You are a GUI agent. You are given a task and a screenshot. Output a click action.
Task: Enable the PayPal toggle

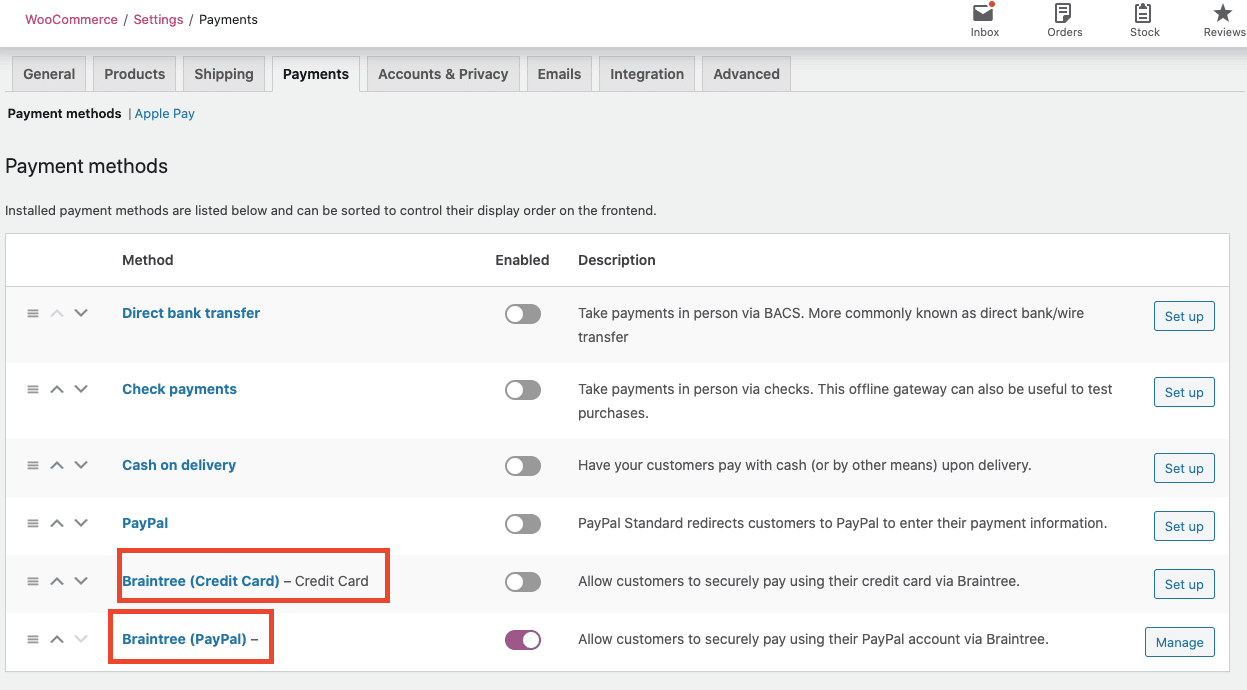pyautogui.click(x=522, y=524)
